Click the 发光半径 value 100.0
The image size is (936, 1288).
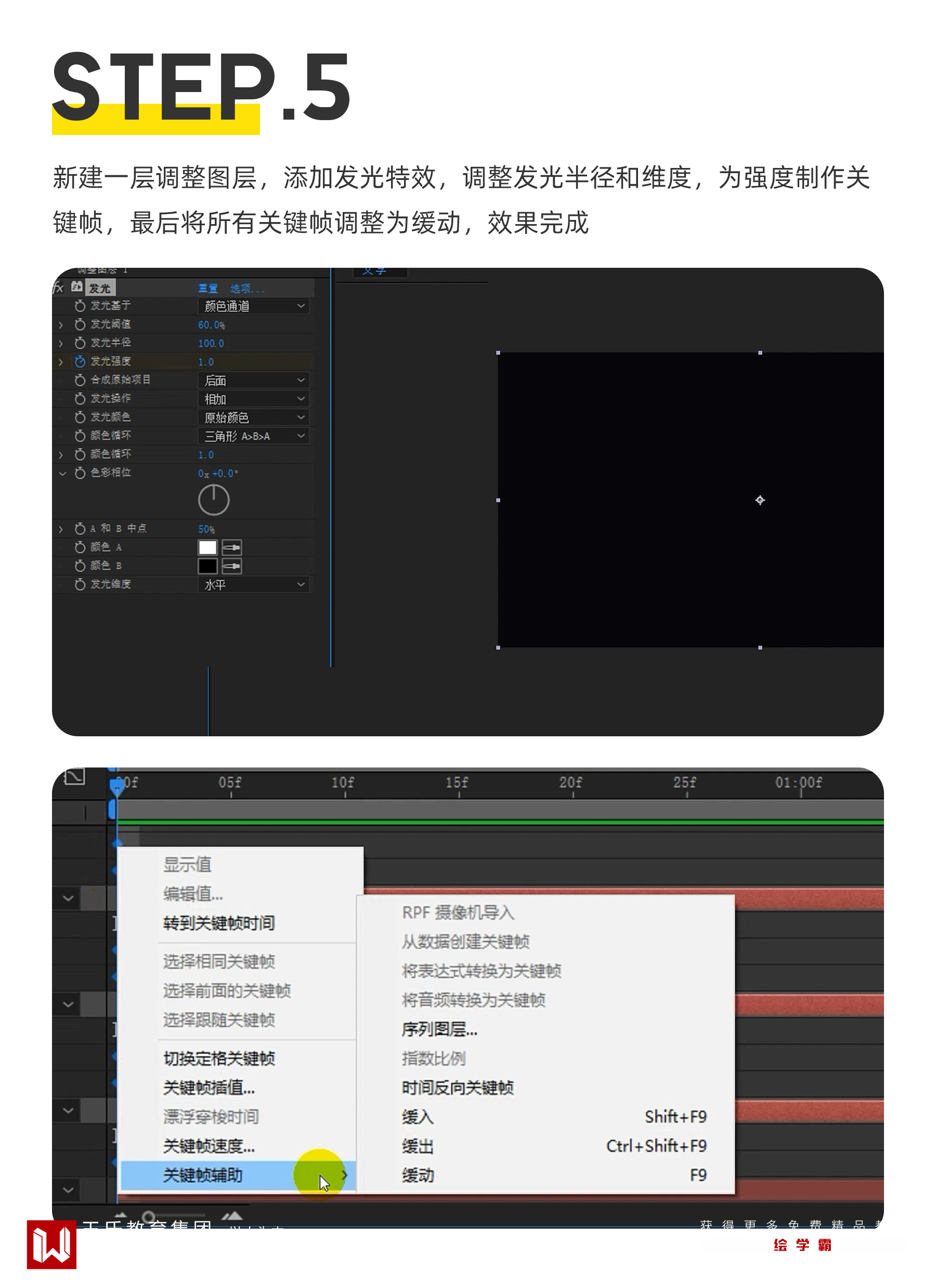pos(211,344)
